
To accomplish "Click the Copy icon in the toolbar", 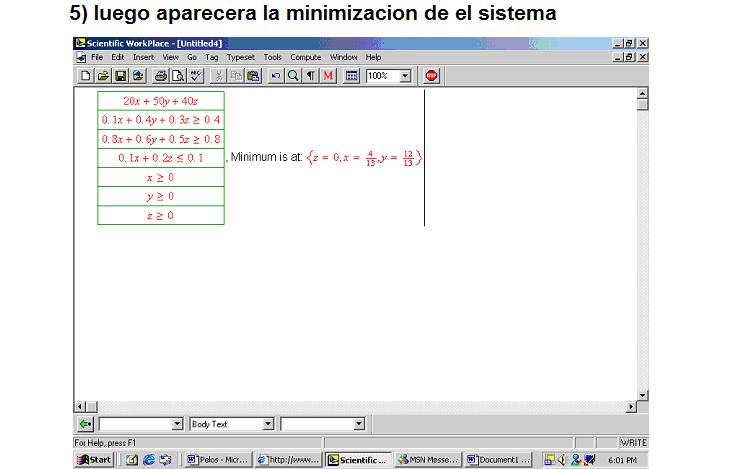I will pos(236,76).
